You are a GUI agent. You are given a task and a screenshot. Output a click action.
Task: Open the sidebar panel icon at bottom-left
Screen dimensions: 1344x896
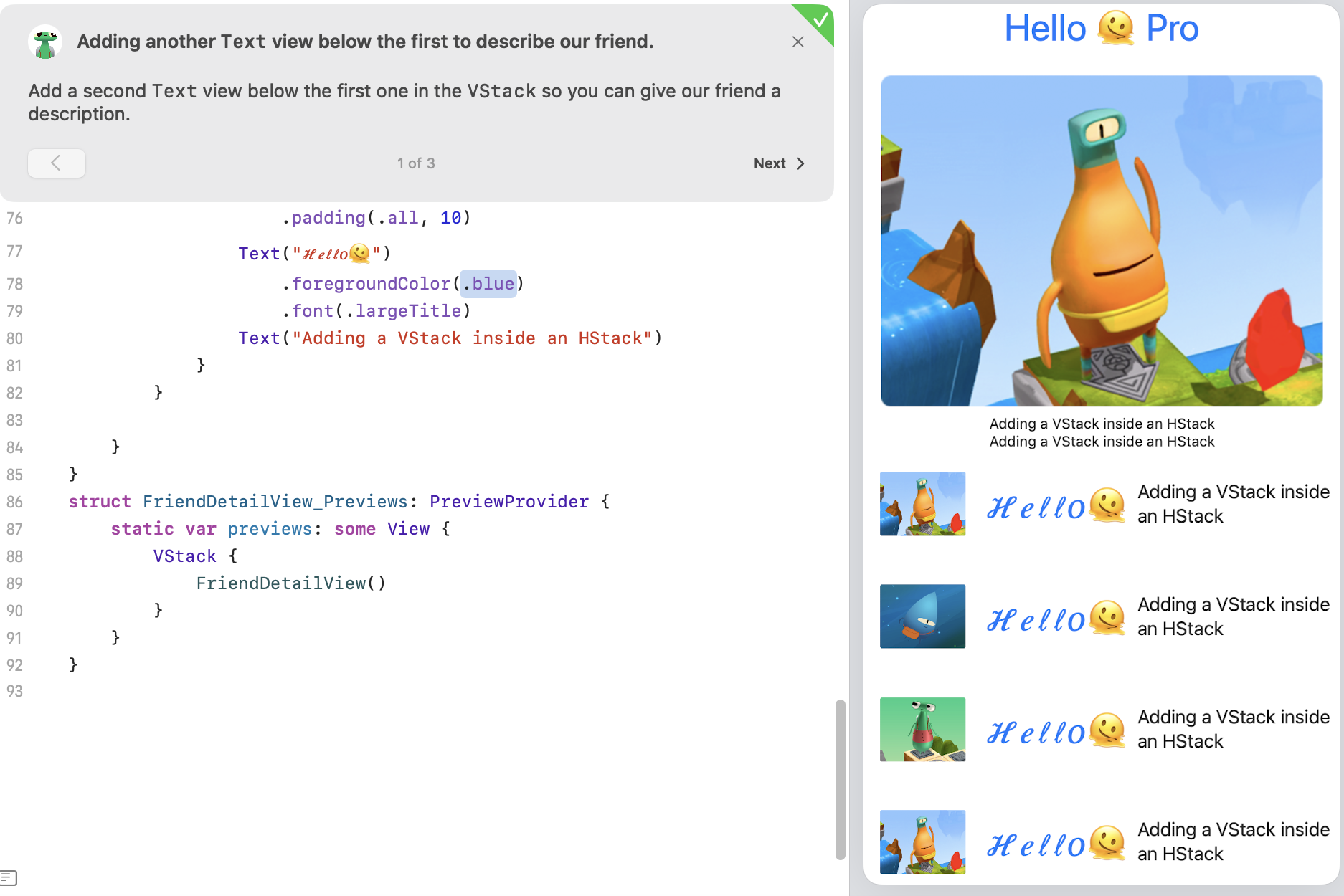tap(9, 877)
